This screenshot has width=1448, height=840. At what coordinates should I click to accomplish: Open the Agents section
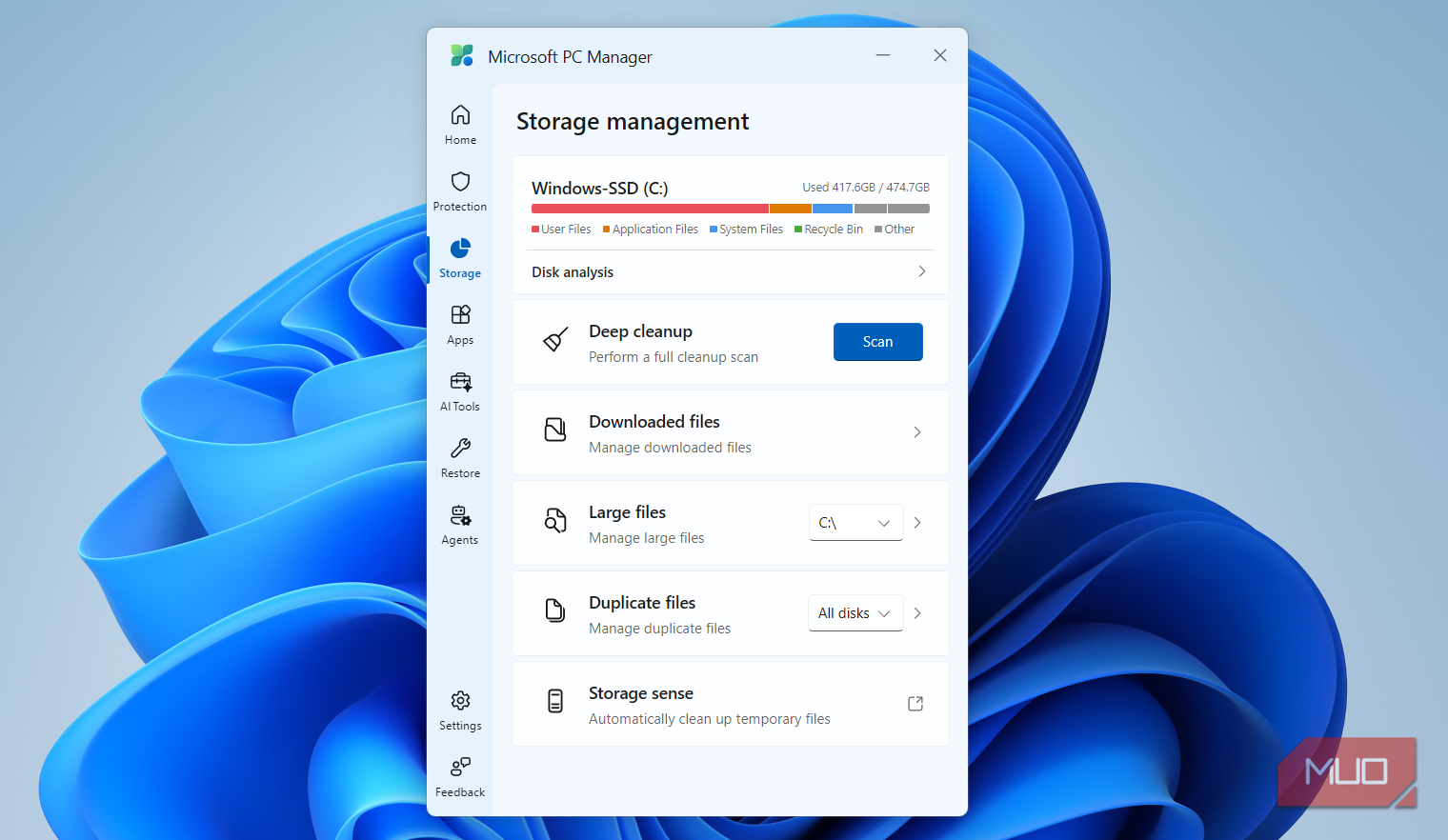point(460,525)
